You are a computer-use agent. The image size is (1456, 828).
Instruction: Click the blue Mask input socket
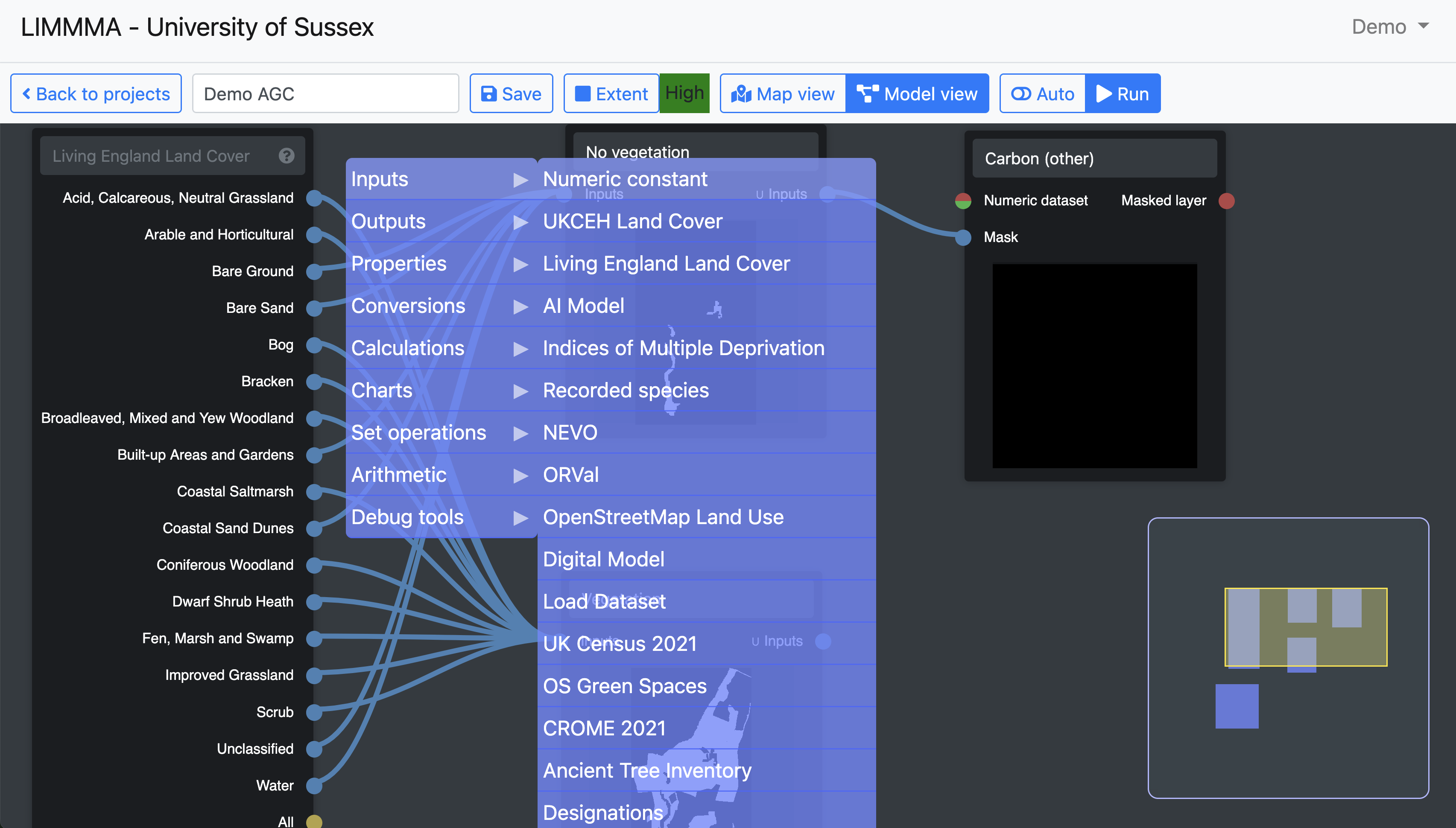pyautogui.click(x=963, y=237)
